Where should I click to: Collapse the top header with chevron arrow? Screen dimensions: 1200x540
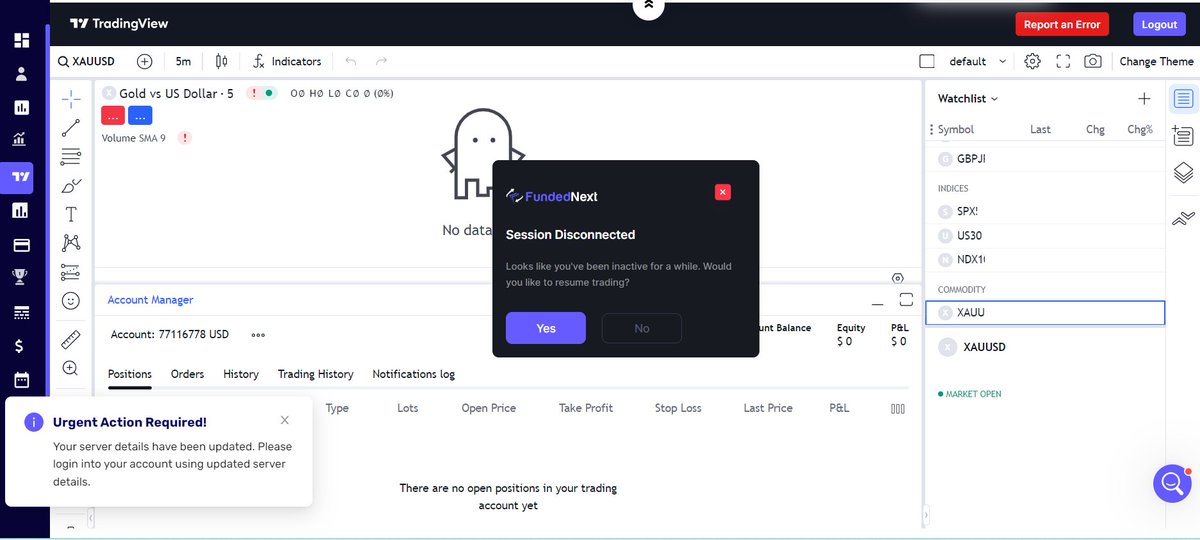point(648,6)
